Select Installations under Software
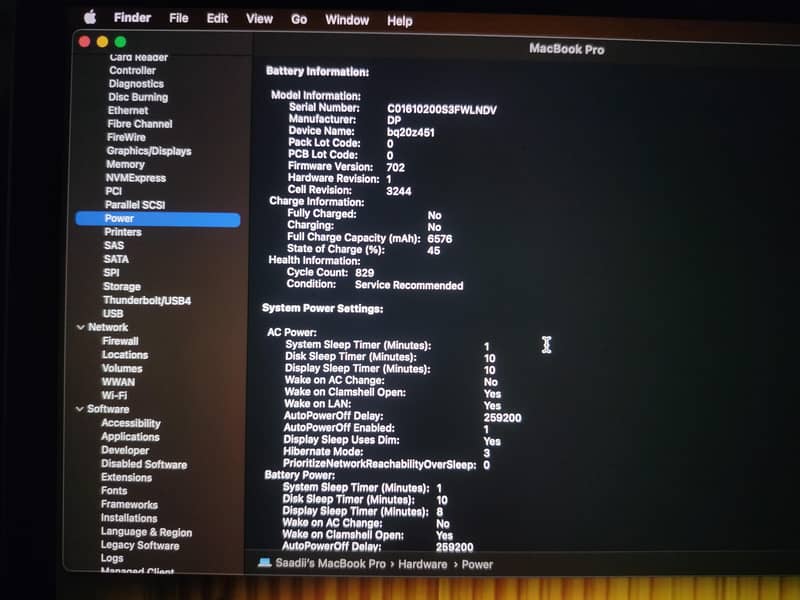Viewport: 800px width, 600px height. pos(129,518)
